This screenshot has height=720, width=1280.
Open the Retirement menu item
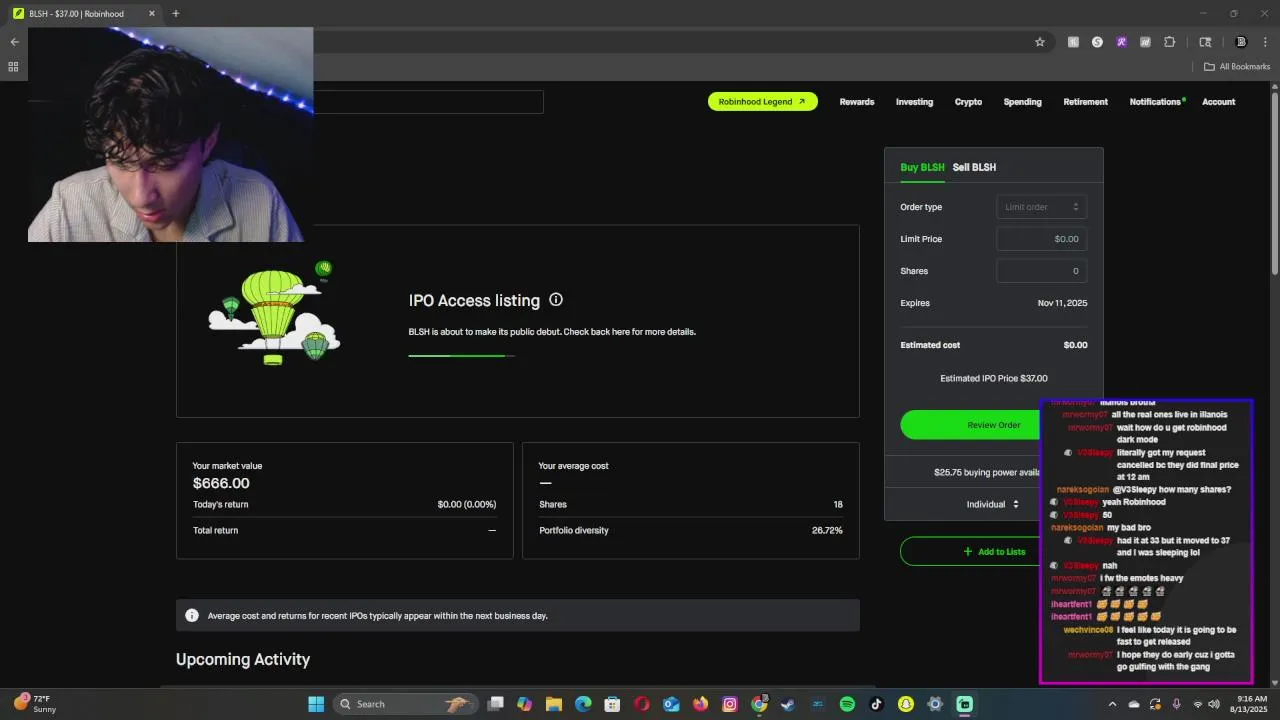pos(1085,102)
